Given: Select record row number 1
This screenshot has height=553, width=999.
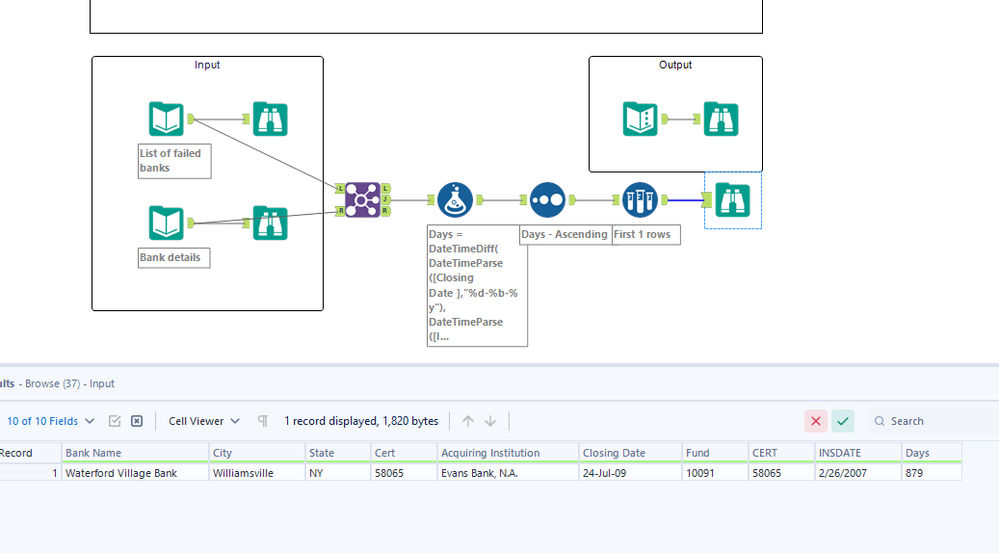Looking at the screenshot, I should click(30, 473).
